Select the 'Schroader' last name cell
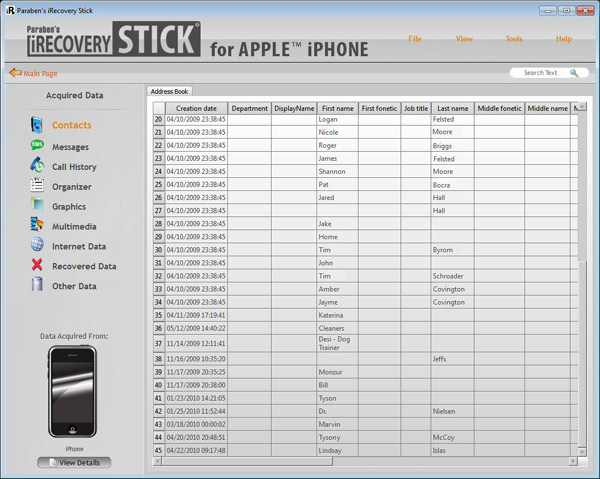The width and height of the screenshot is (600, 479). [453, 276]
